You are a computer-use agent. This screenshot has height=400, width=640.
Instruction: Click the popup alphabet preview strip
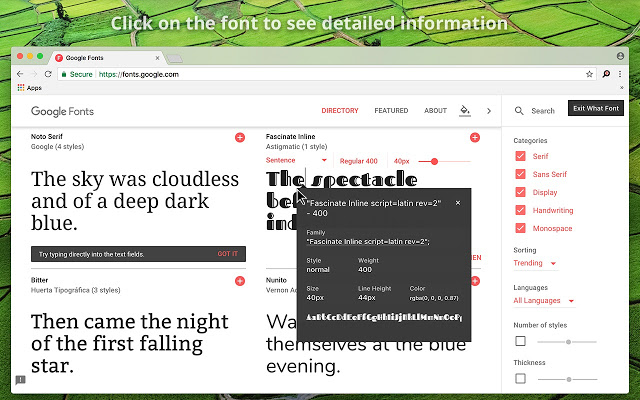[384, 317]
